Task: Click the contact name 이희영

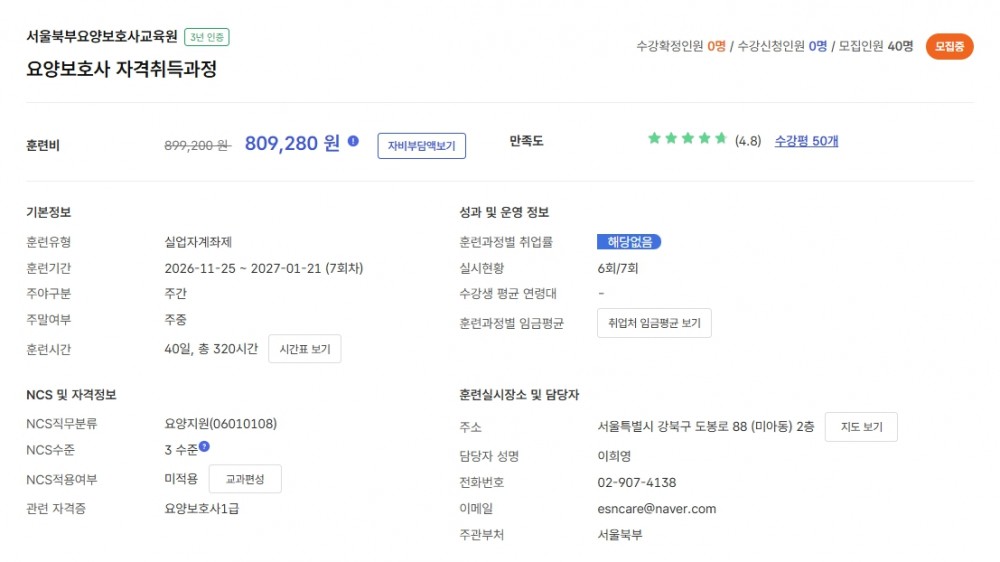Action: point(614,456)
